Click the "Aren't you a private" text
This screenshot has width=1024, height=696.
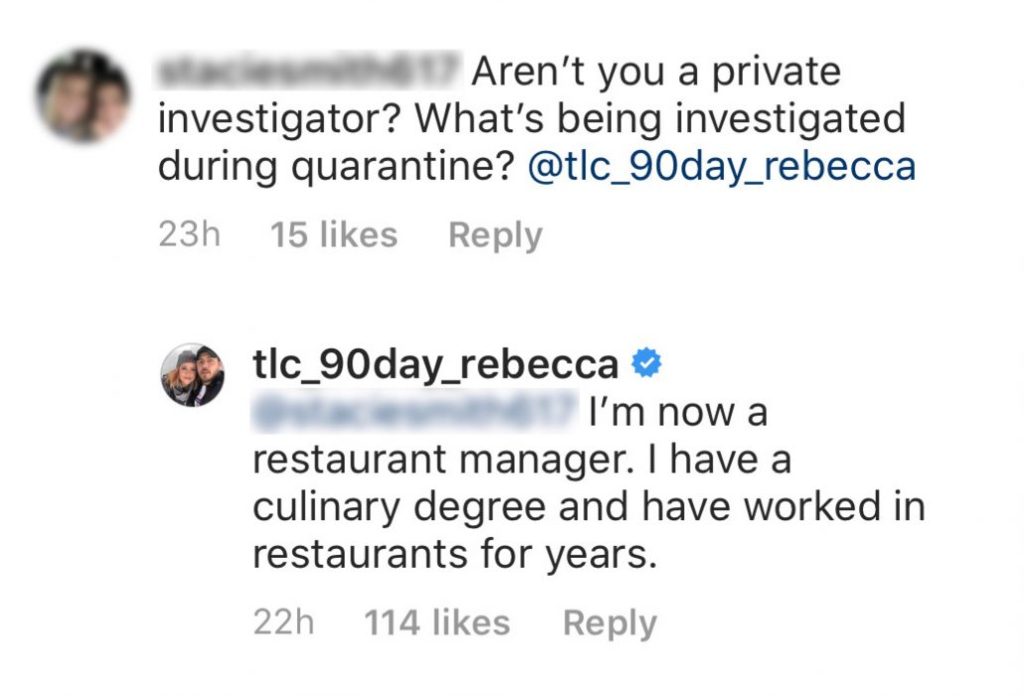click(x=656, y=73)
